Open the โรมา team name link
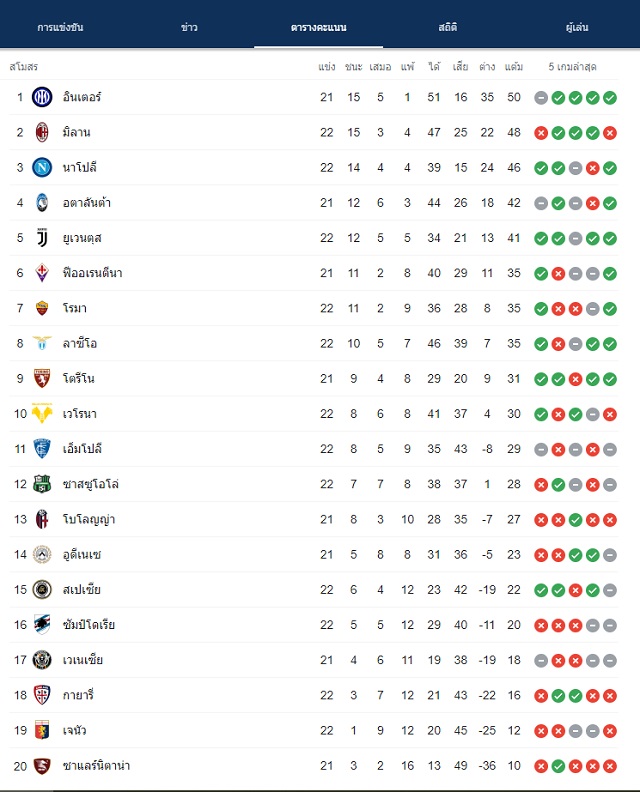 coord(75,308)
